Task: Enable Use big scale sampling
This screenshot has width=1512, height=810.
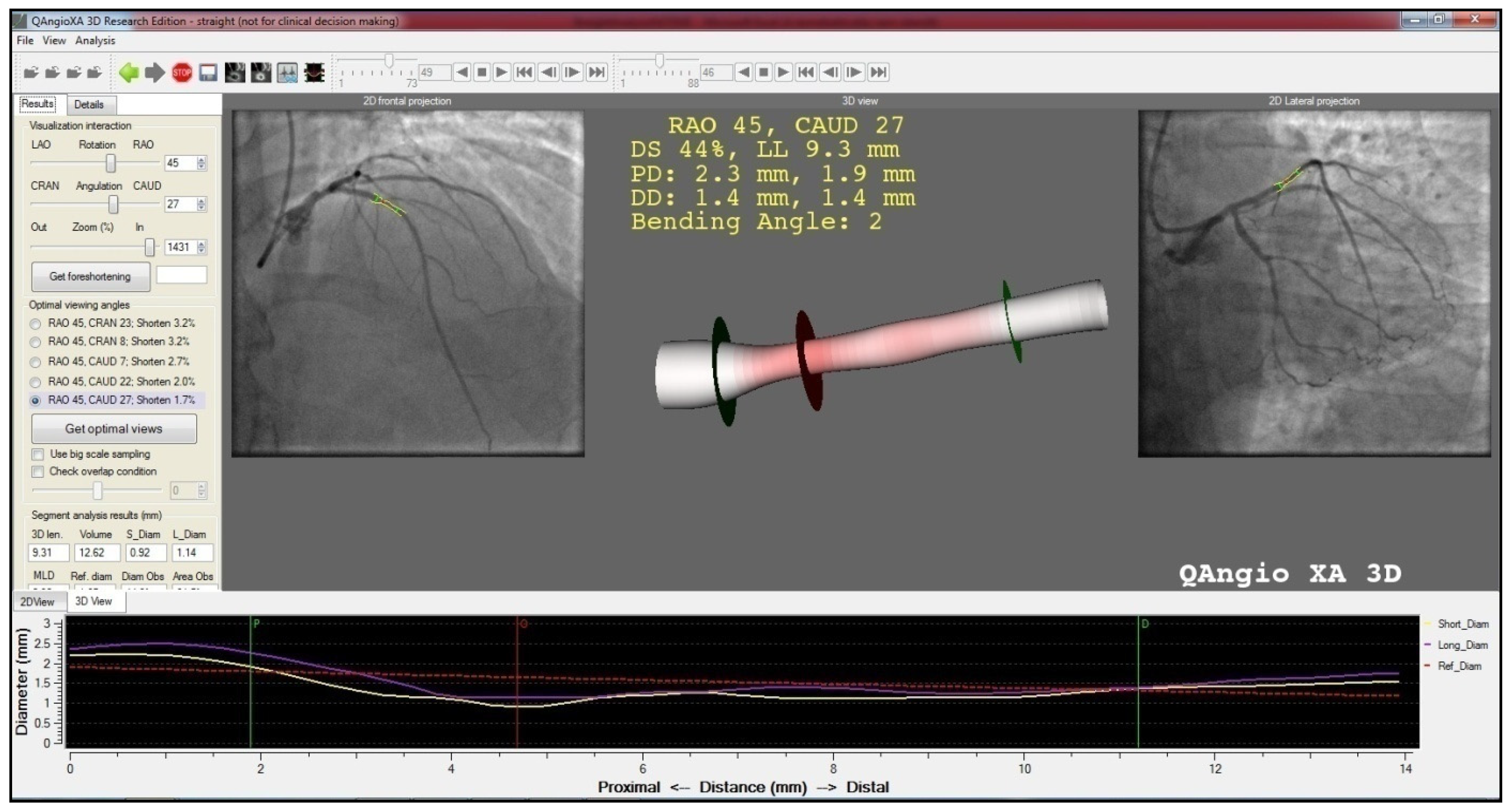Action: (x=38, y=454)
